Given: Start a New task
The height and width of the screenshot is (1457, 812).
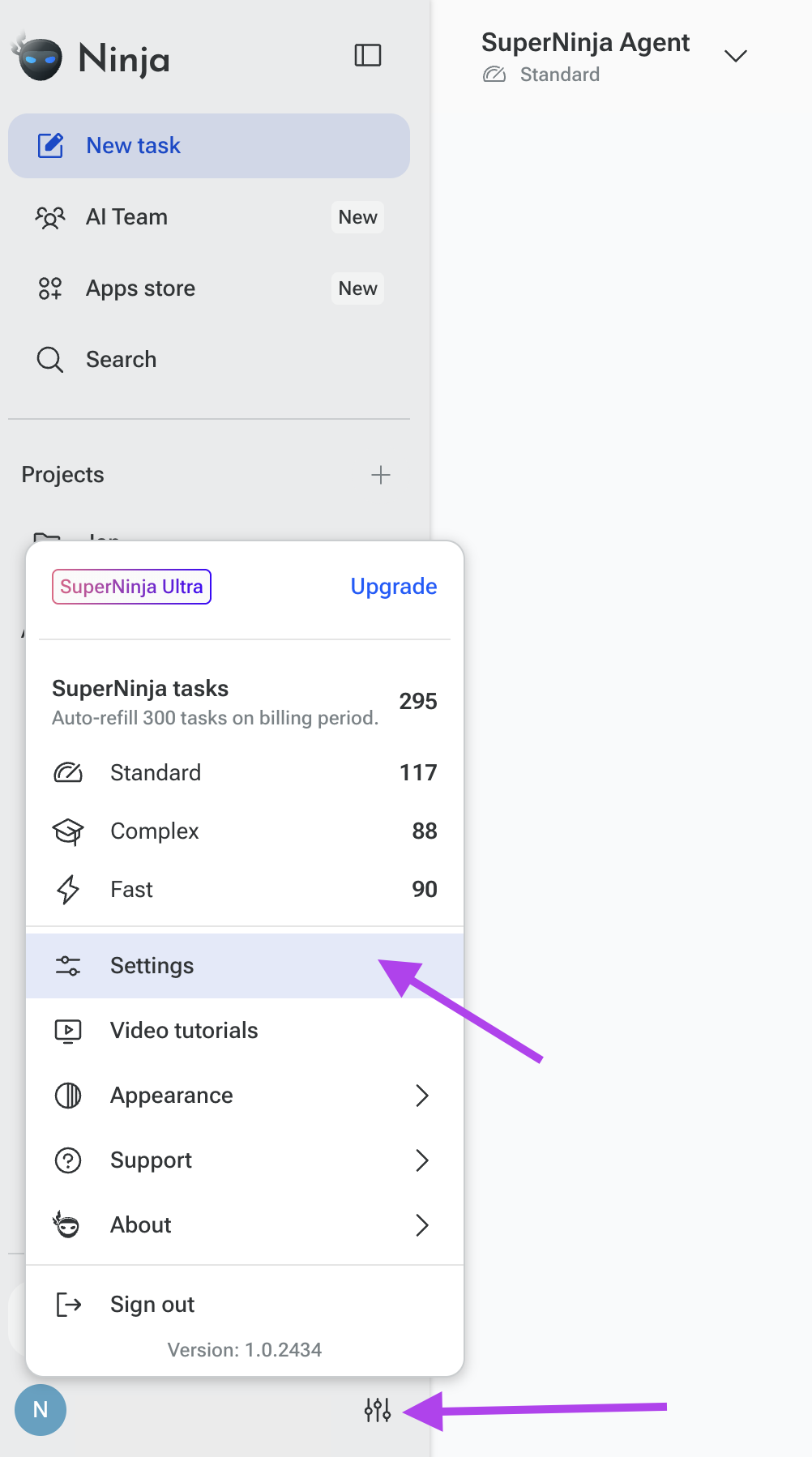Looking at the screenshot, I should tap(209, 146).
